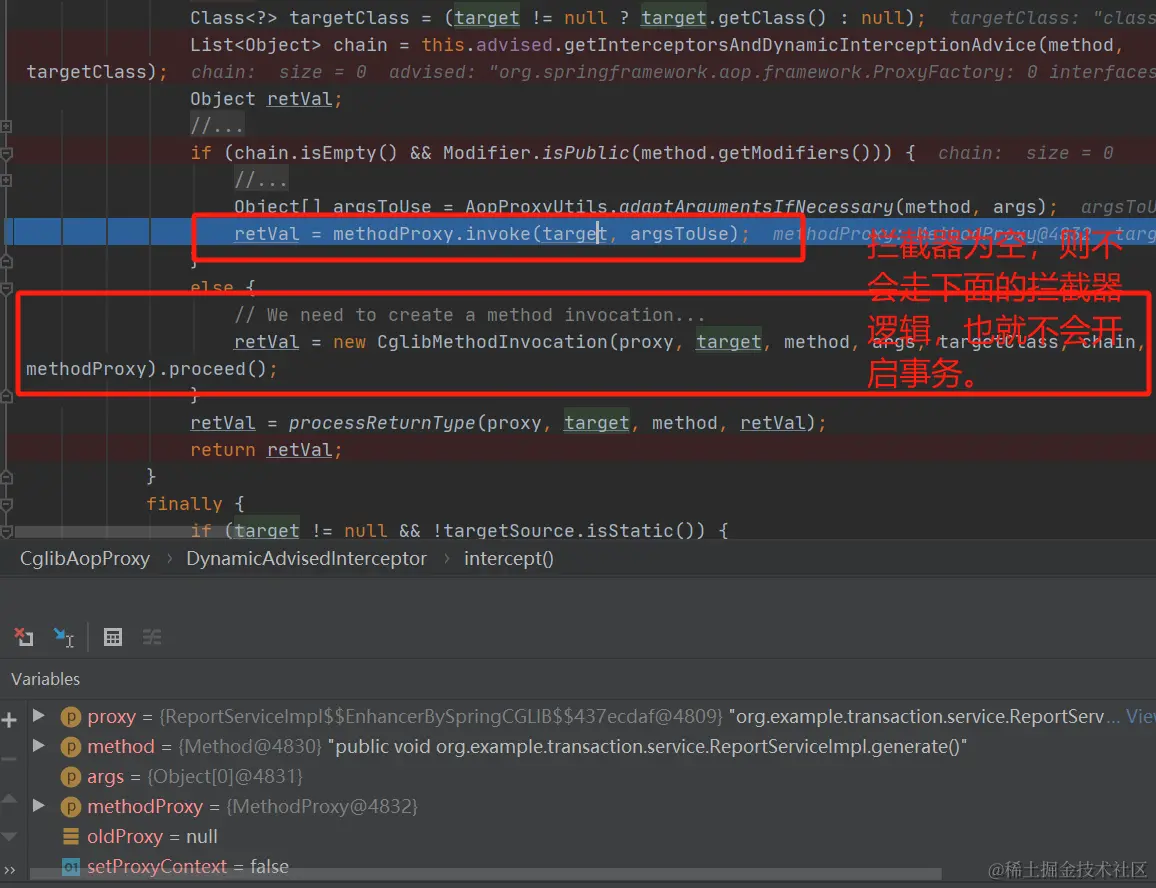Click the Class<?> targetClass declaration

coord(299,18)
